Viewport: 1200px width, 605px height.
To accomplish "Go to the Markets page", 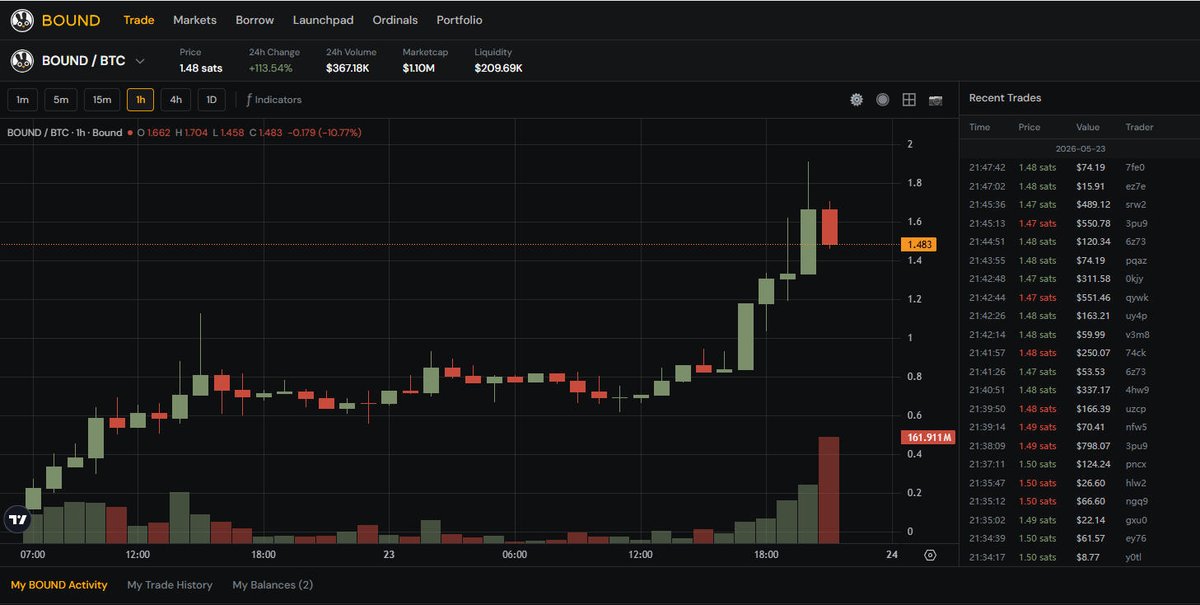I will click(195, 20).
